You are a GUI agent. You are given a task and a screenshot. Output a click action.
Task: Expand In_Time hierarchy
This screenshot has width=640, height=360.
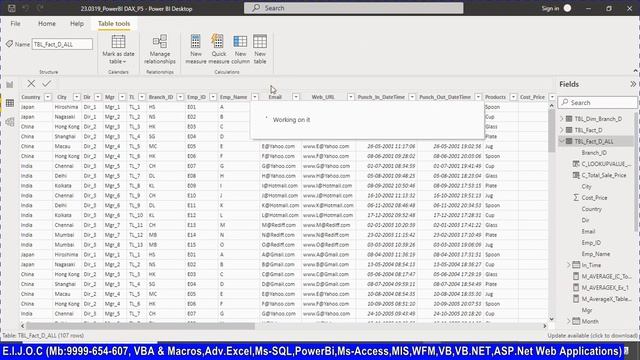pyautogui.click(x=569, y=265)
